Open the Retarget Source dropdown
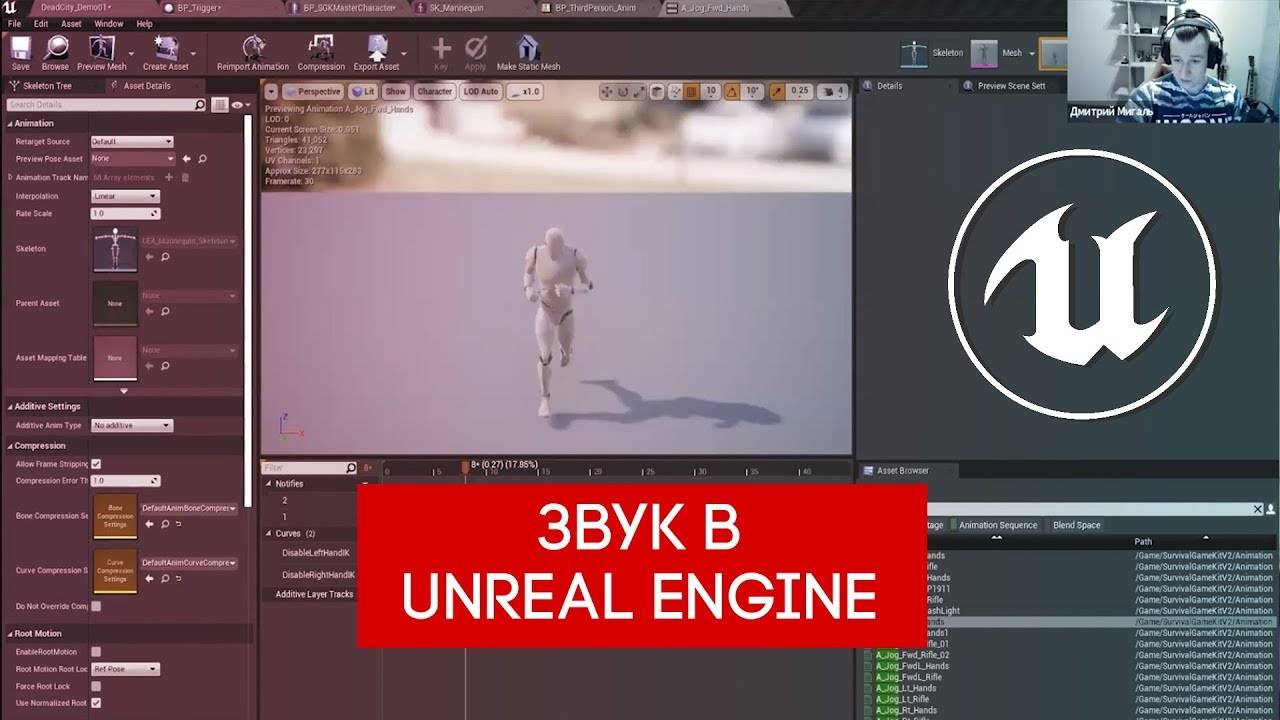Image resolution: width=1280 pixels, height=720 pixels. (x=132, y=142)
